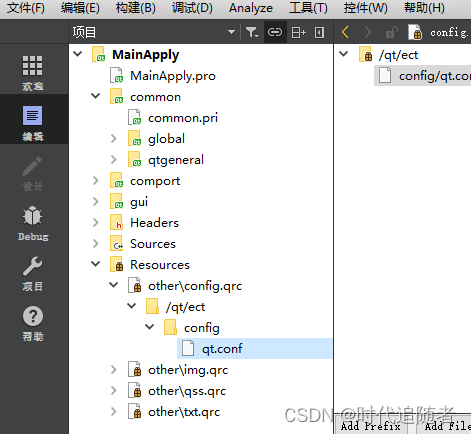
Task: Toggle the file lock icon
Action: (392, 32)
